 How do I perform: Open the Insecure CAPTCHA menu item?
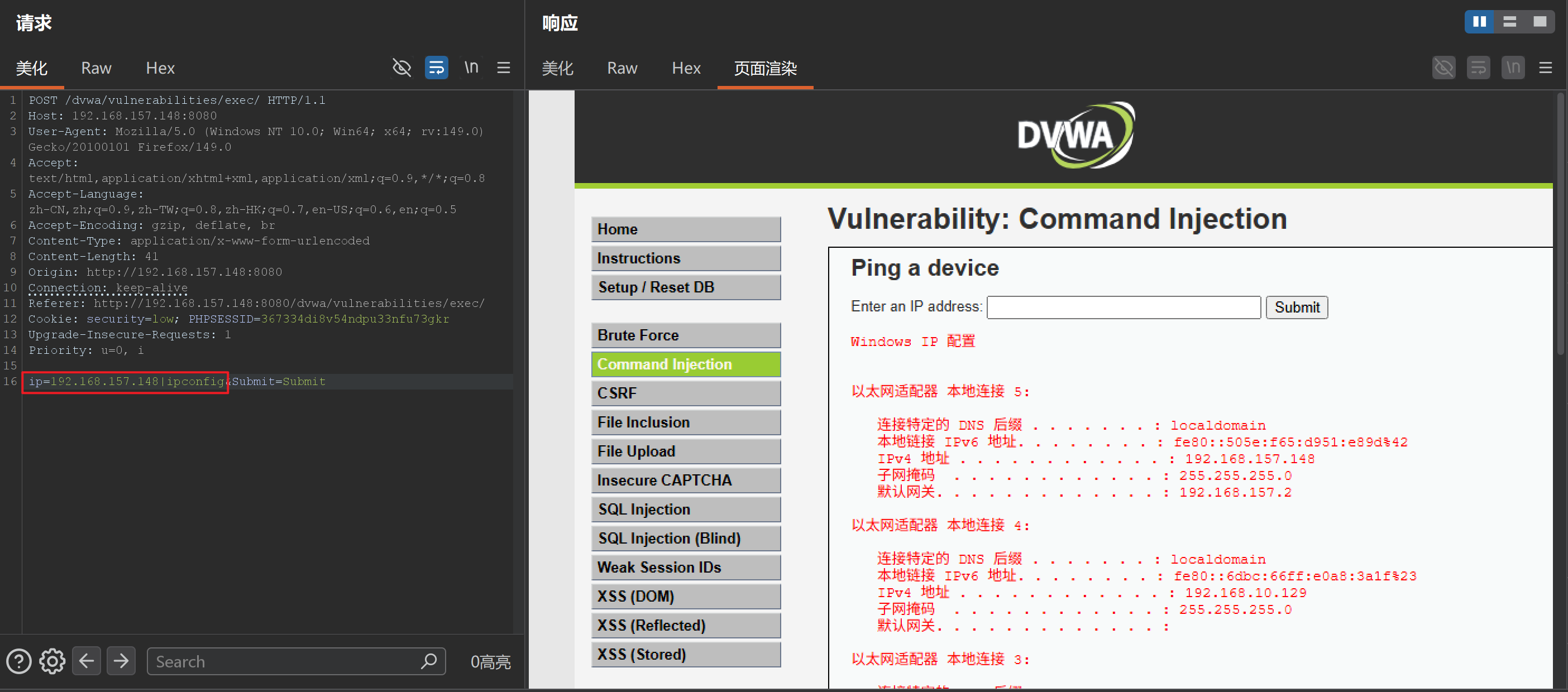686,480
